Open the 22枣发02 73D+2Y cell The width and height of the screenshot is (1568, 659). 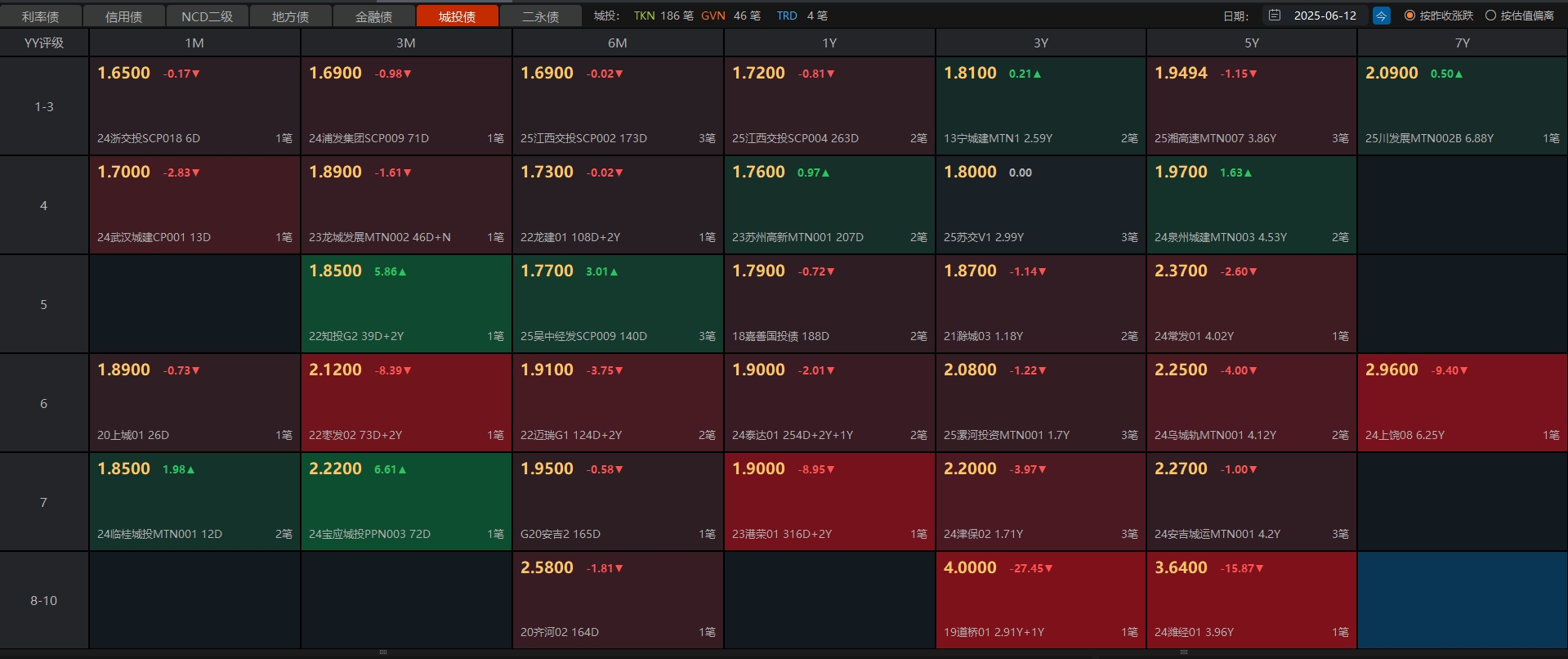tap(406, 403)
